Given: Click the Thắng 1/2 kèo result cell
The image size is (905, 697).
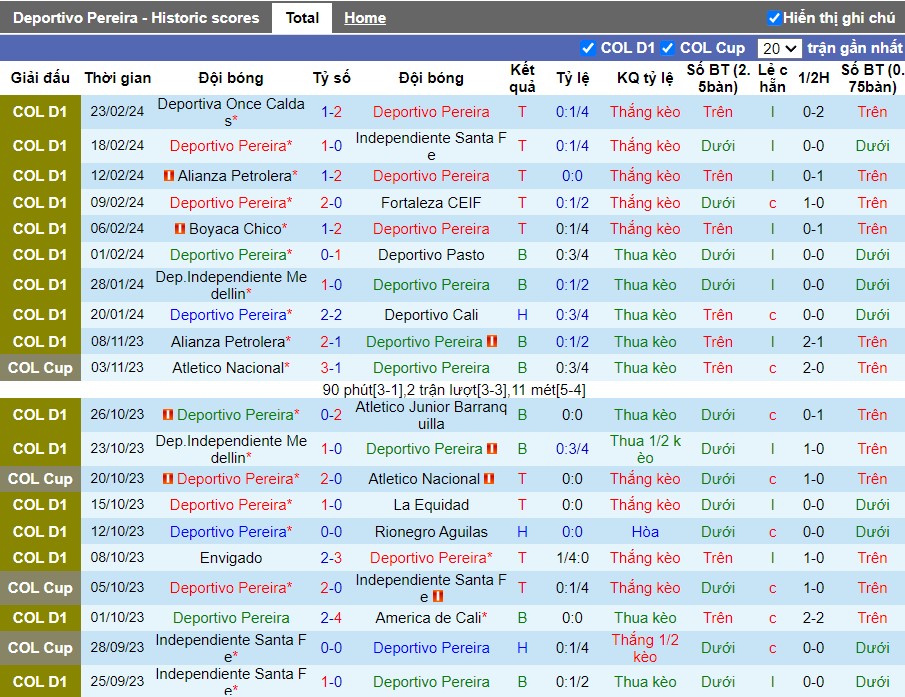Looking at the screenshot, I should pyautogui.click(x=645, y=648).
